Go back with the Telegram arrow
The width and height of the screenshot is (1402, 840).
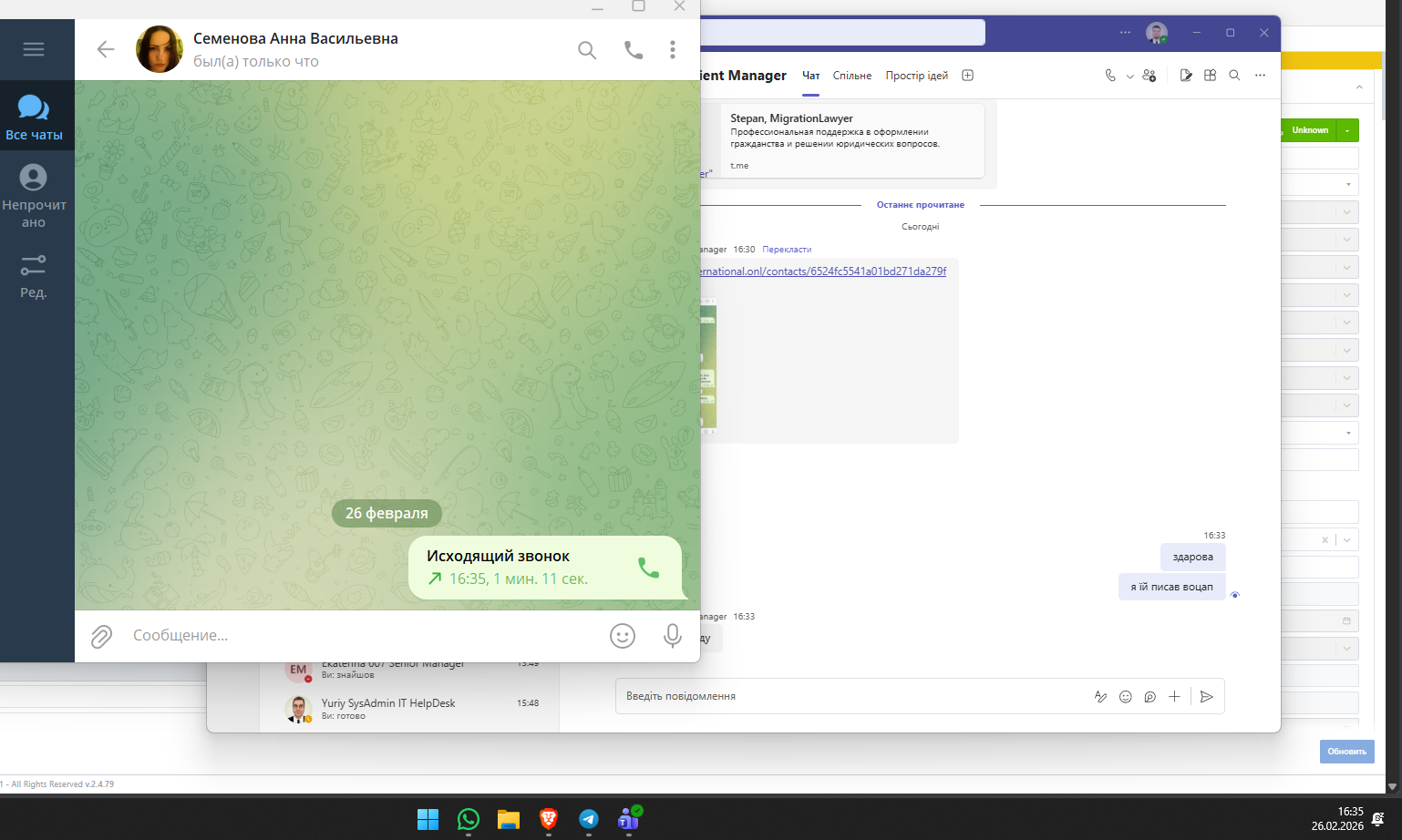click(106, 49)
